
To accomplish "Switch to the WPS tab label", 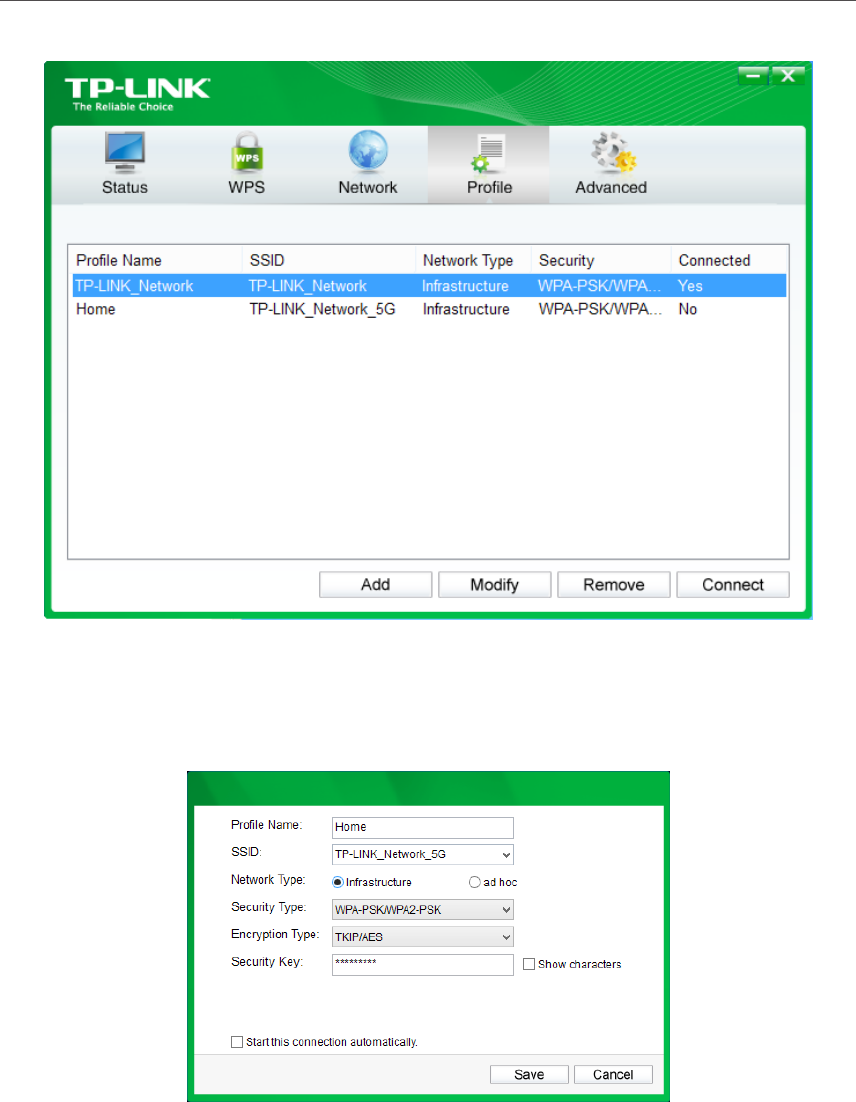I will 247,188.
